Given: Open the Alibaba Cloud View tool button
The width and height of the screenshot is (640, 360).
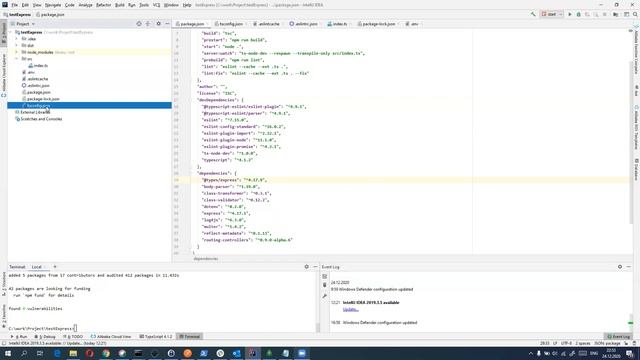Looking at the screenshot, I should tap(111, 336).
